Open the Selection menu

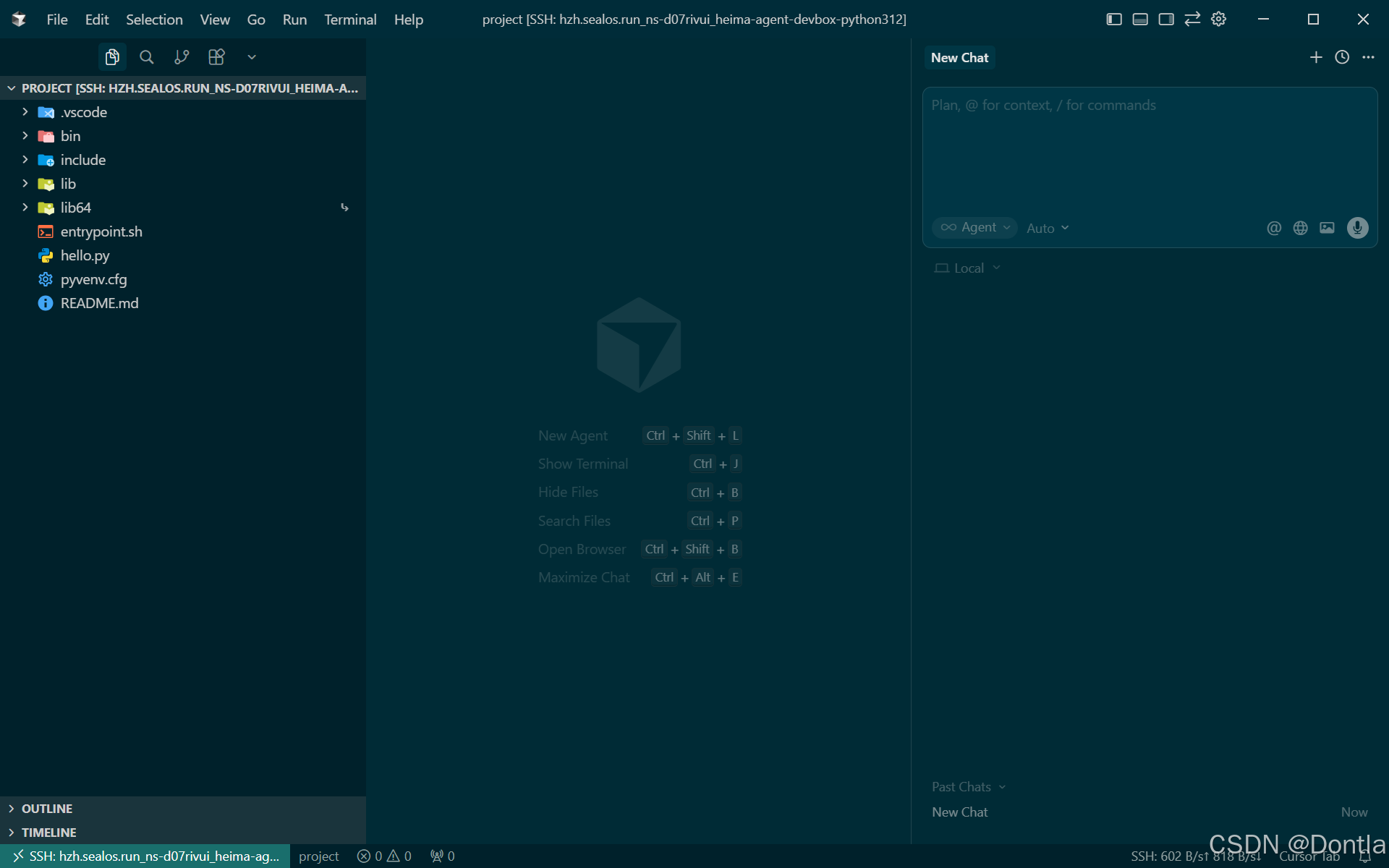(x=154, y=20)
